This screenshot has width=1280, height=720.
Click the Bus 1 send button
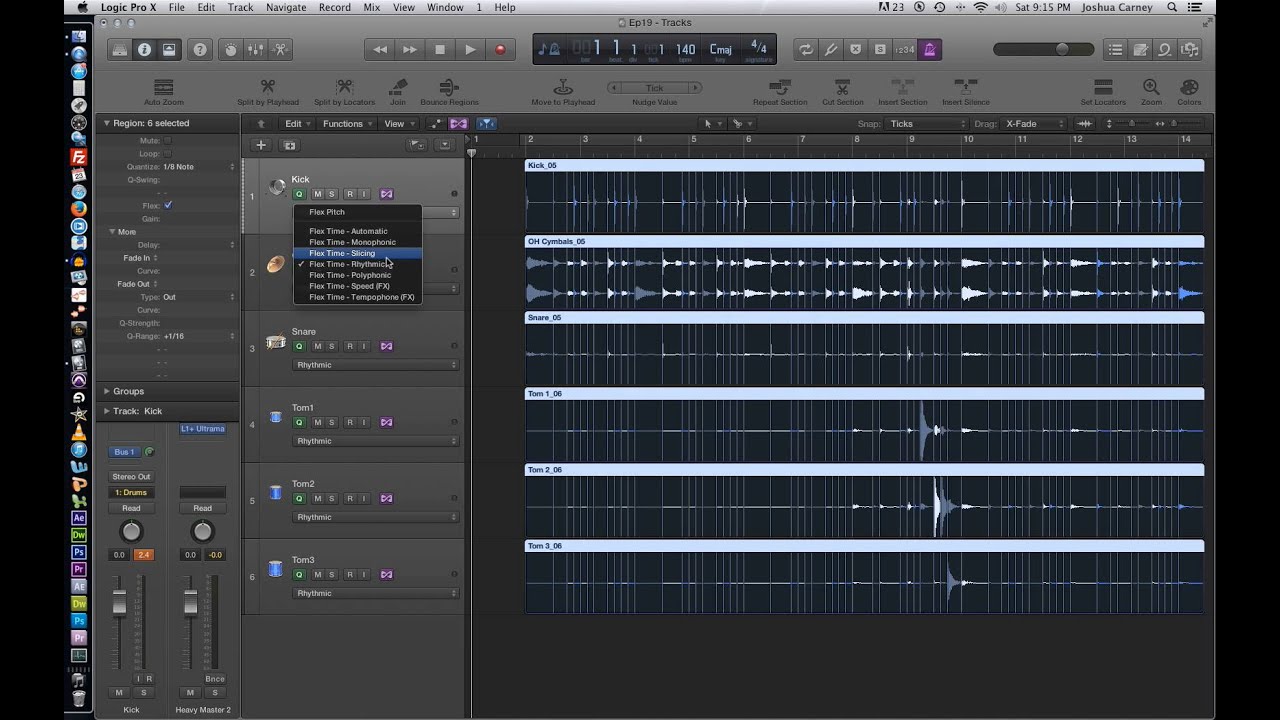pyautogui.click(x=125, y=452)
